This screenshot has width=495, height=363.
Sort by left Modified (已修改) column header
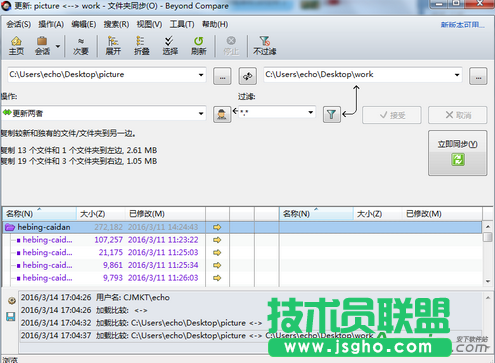click(165, 214)
